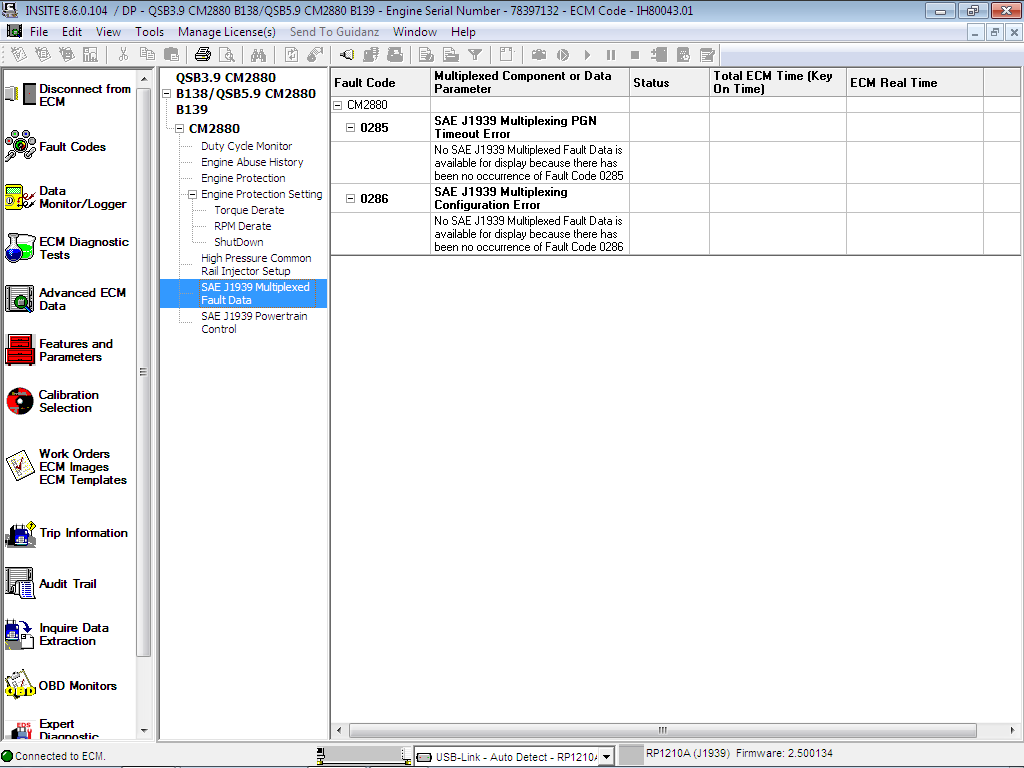Viewport: 1024px width, 768px height.
Task: Select SAE J1939 Powertrain Control in the tree
Action: pyautogui.click(x=253, y=322)
